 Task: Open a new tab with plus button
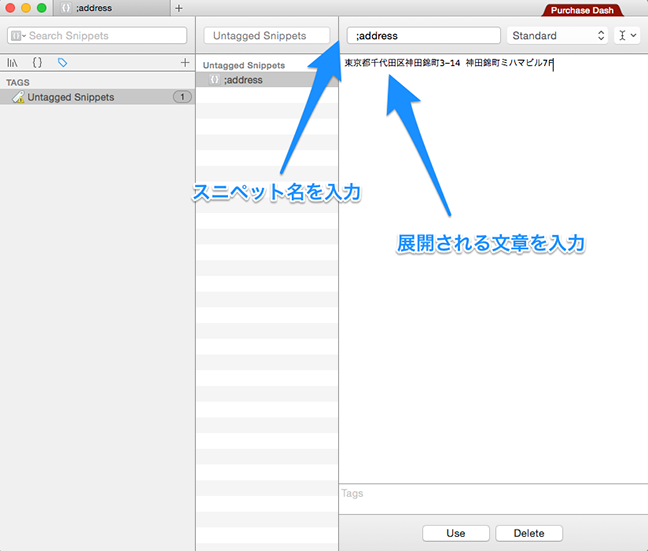179,8
